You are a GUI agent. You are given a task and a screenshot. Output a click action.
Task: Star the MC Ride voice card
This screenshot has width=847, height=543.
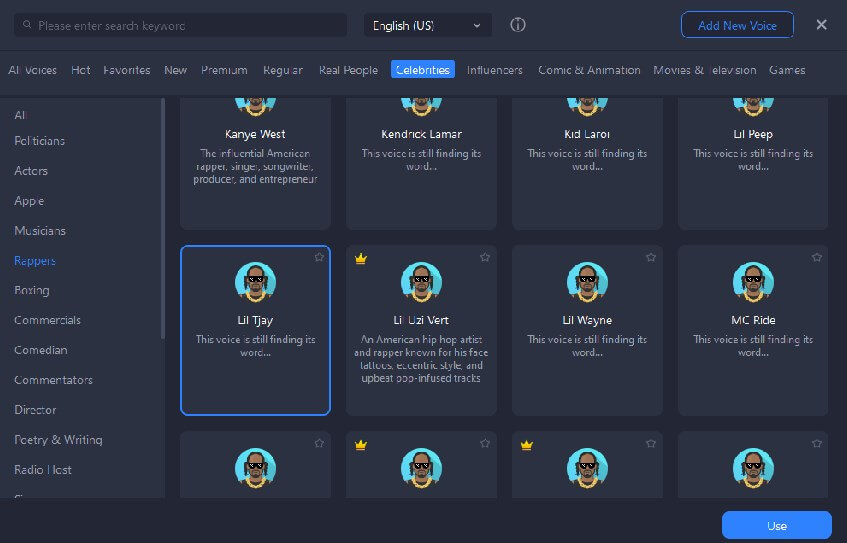[x=817, y=257]
